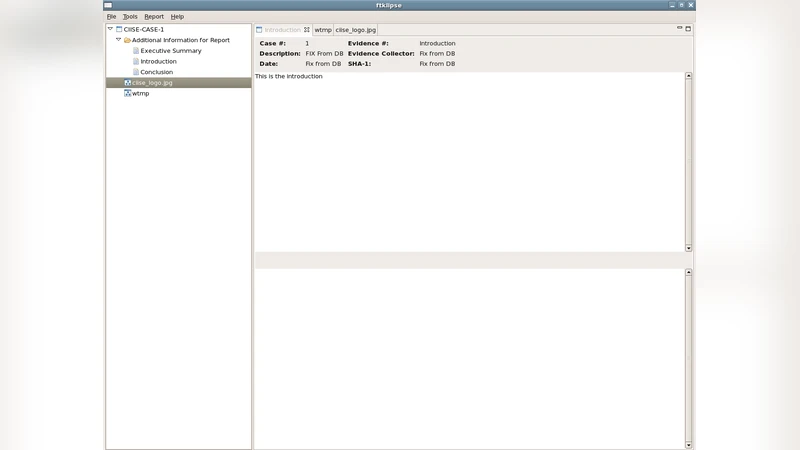This screenshot has height=450, width=800.
Task: Switch to the wtmp tab
Action: tap(323, 30)
